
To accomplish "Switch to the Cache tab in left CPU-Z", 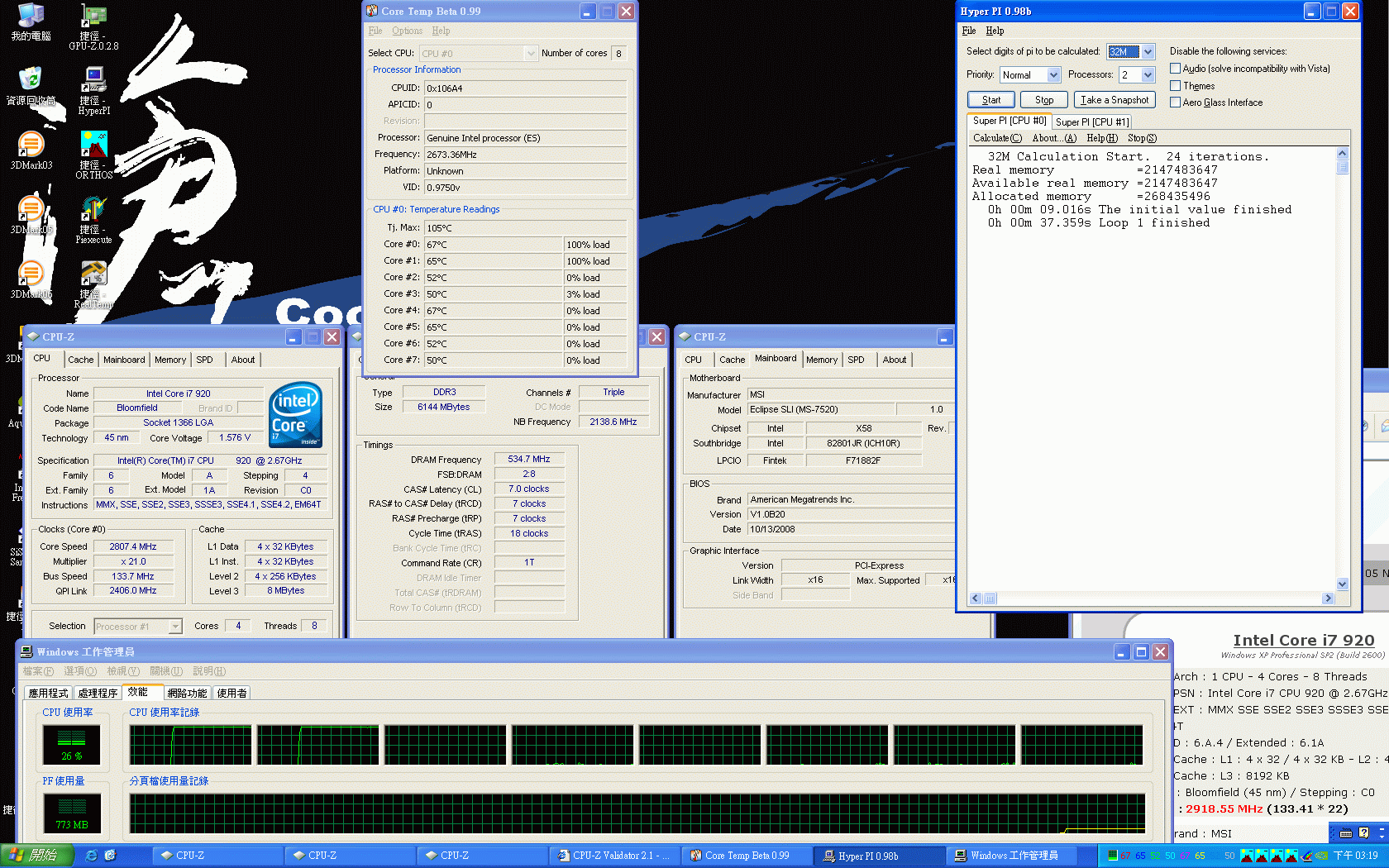I will (80, 360).
